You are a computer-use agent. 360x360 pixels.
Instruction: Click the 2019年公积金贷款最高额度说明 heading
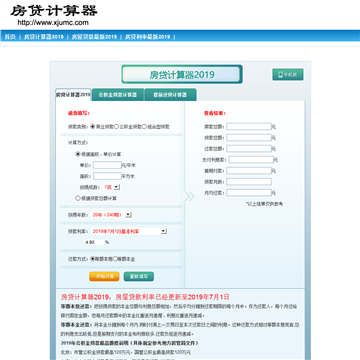130,343
